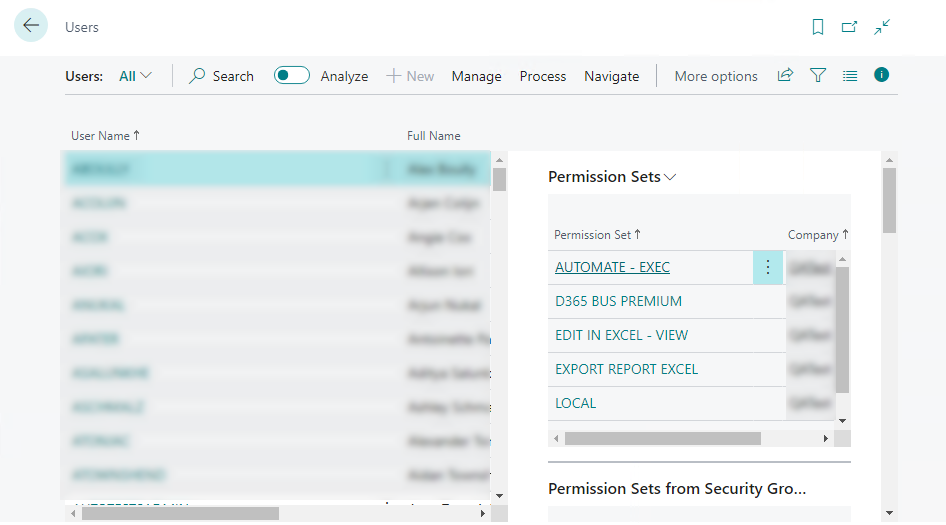Open the Manage menu
This screenshot has width=946, height=525.
click(477, 76)
